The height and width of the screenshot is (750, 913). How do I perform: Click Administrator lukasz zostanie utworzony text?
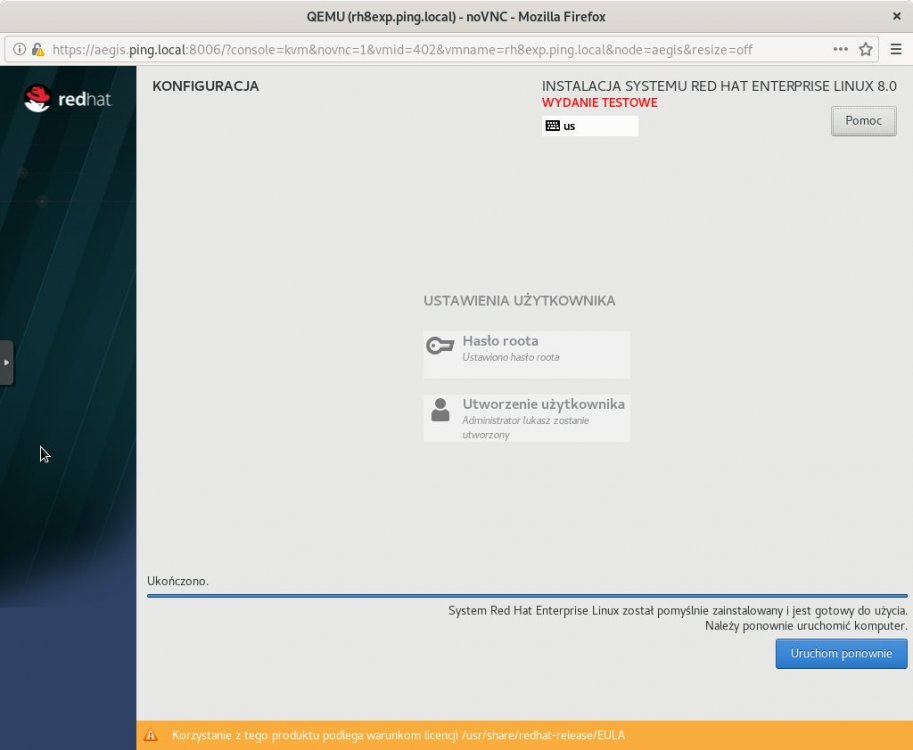click(x=525, y=427)
